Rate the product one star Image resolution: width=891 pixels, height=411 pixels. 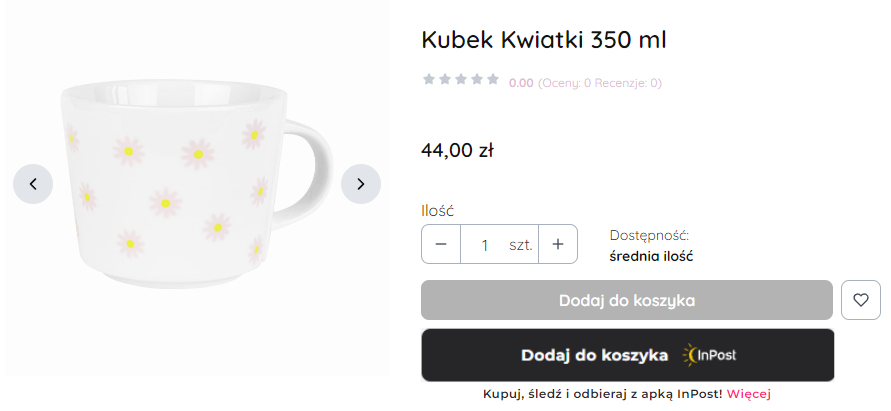[x=429, y=79]
